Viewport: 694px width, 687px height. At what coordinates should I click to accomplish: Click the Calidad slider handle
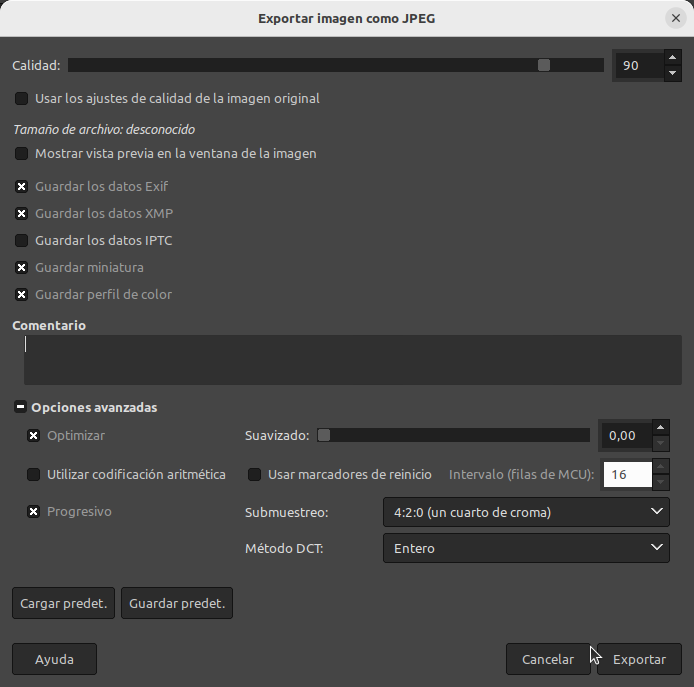coord(543,65)
